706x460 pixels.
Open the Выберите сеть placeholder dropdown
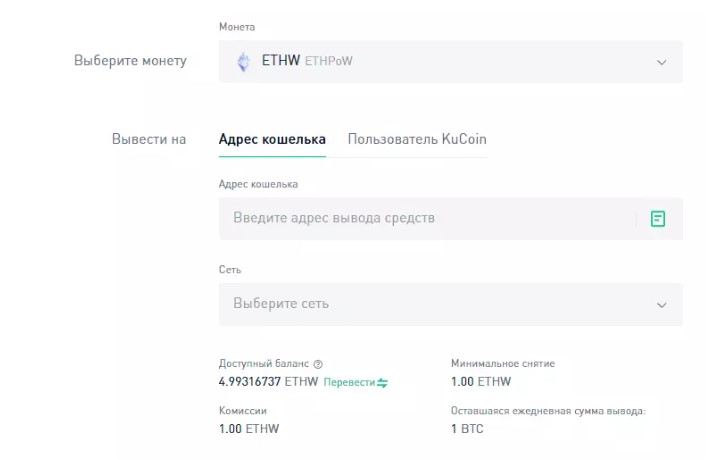coord(281,303)
